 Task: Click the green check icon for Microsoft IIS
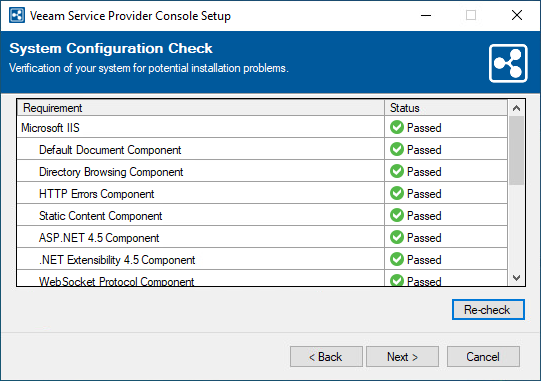point(397,127)
